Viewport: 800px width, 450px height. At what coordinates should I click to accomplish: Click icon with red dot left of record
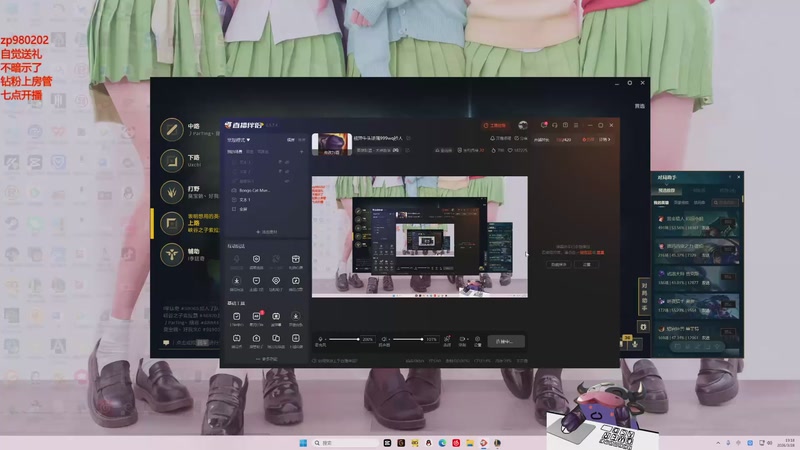click(x=447, y=339)
